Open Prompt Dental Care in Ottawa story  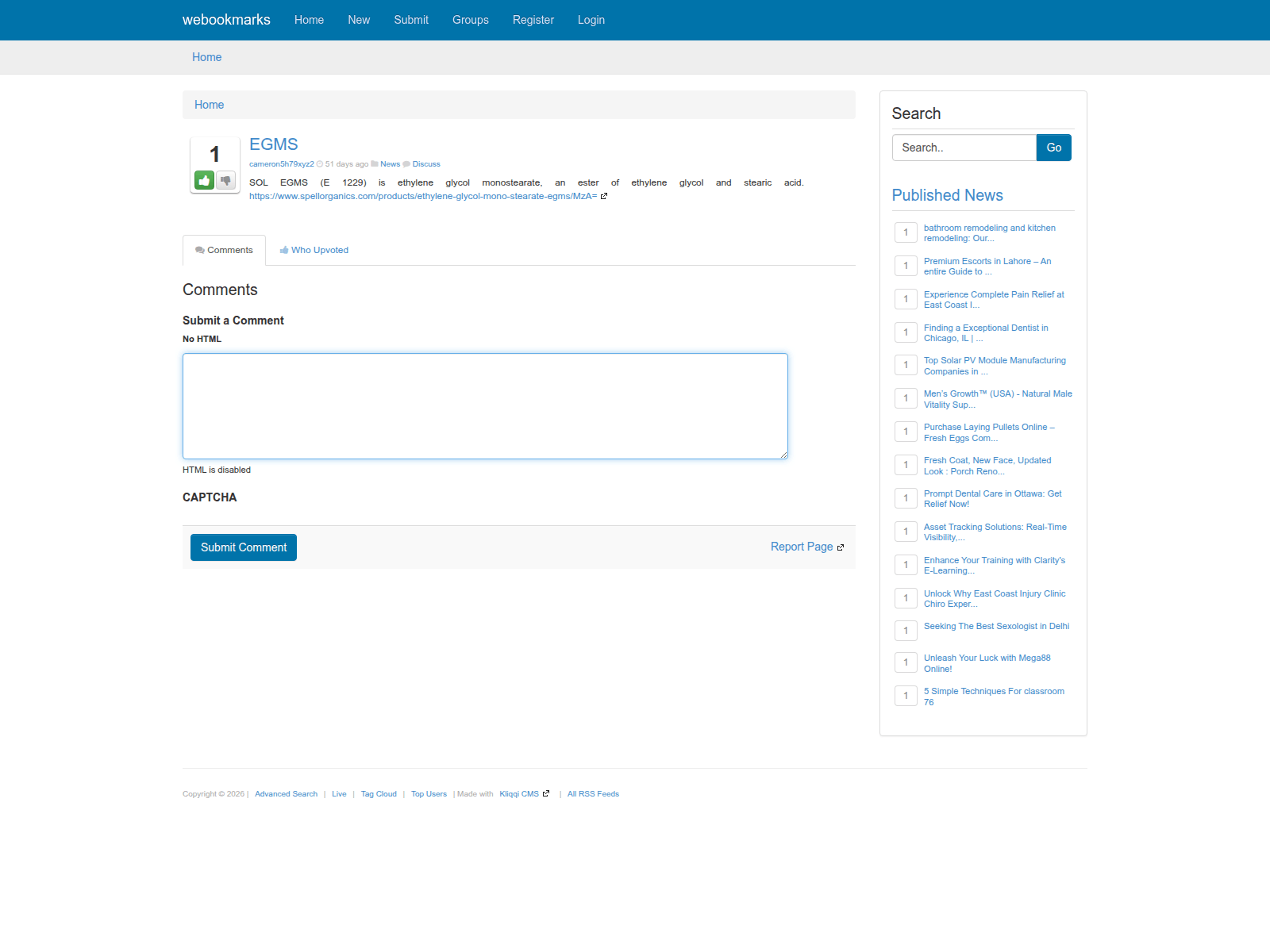(993, 499)
